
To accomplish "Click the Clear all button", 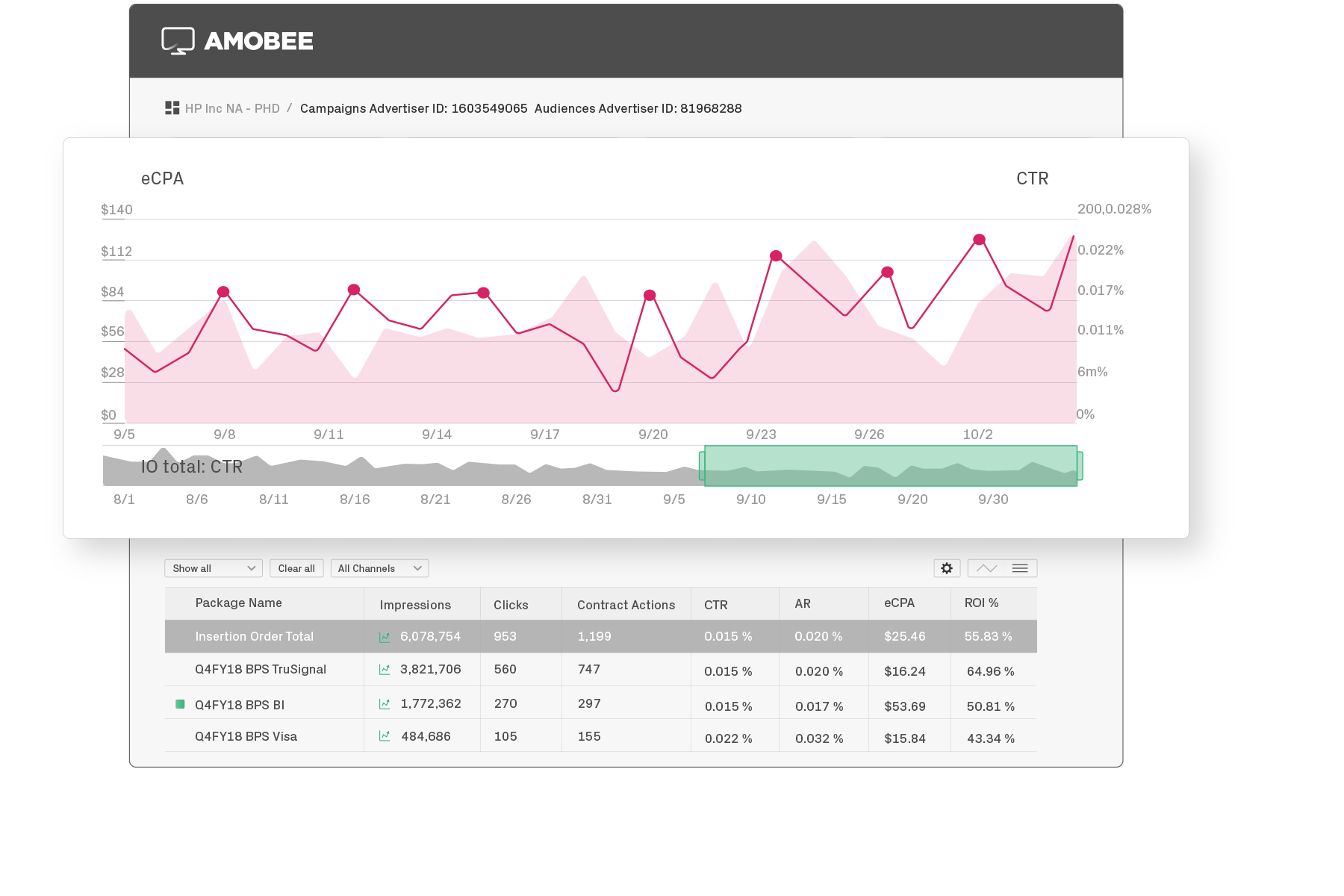I will [296, 568].
